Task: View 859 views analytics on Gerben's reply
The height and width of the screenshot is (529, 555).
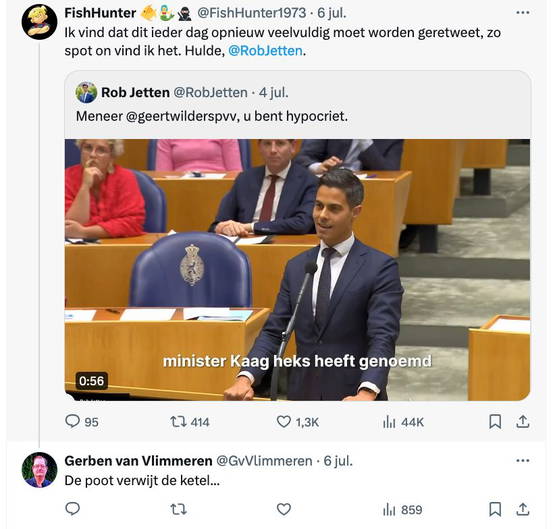Action: click(x=402, y=510)
